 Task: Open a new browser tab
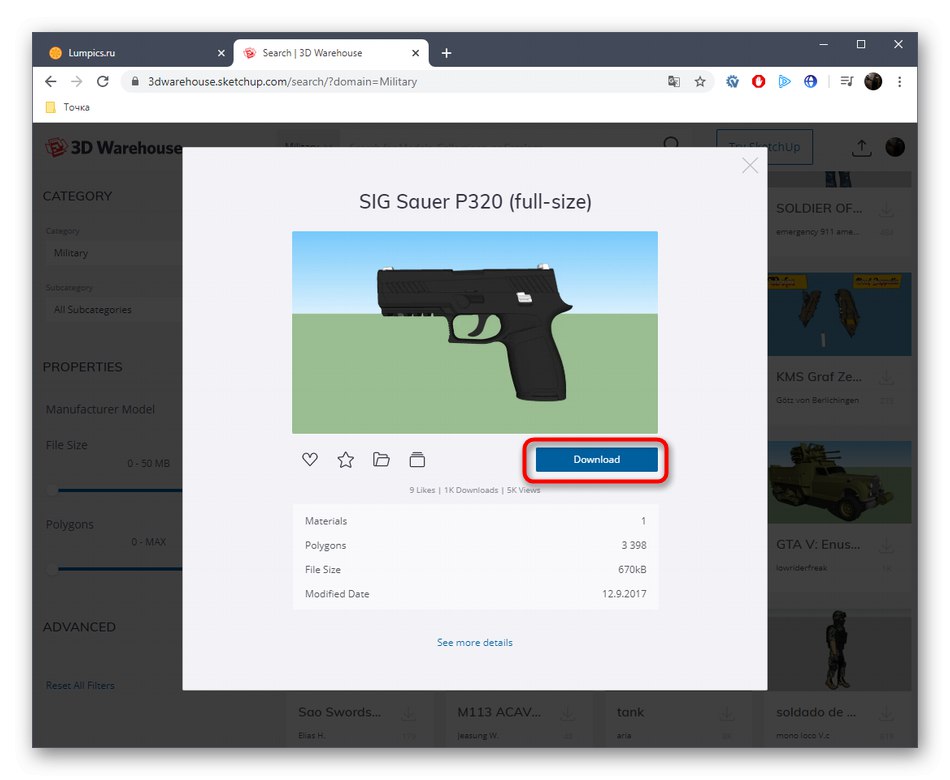pyautogui.click(x=447, y=53)
